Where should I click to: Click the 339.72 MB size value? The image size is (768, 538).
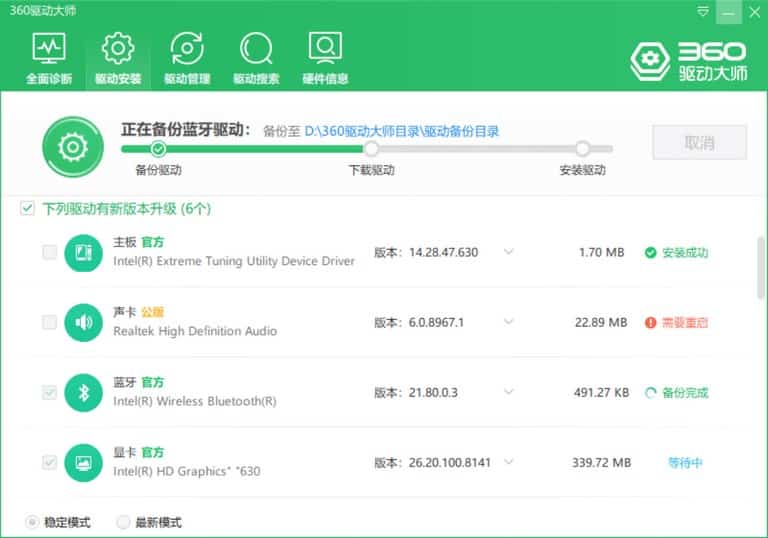click(x=601, y=463)
